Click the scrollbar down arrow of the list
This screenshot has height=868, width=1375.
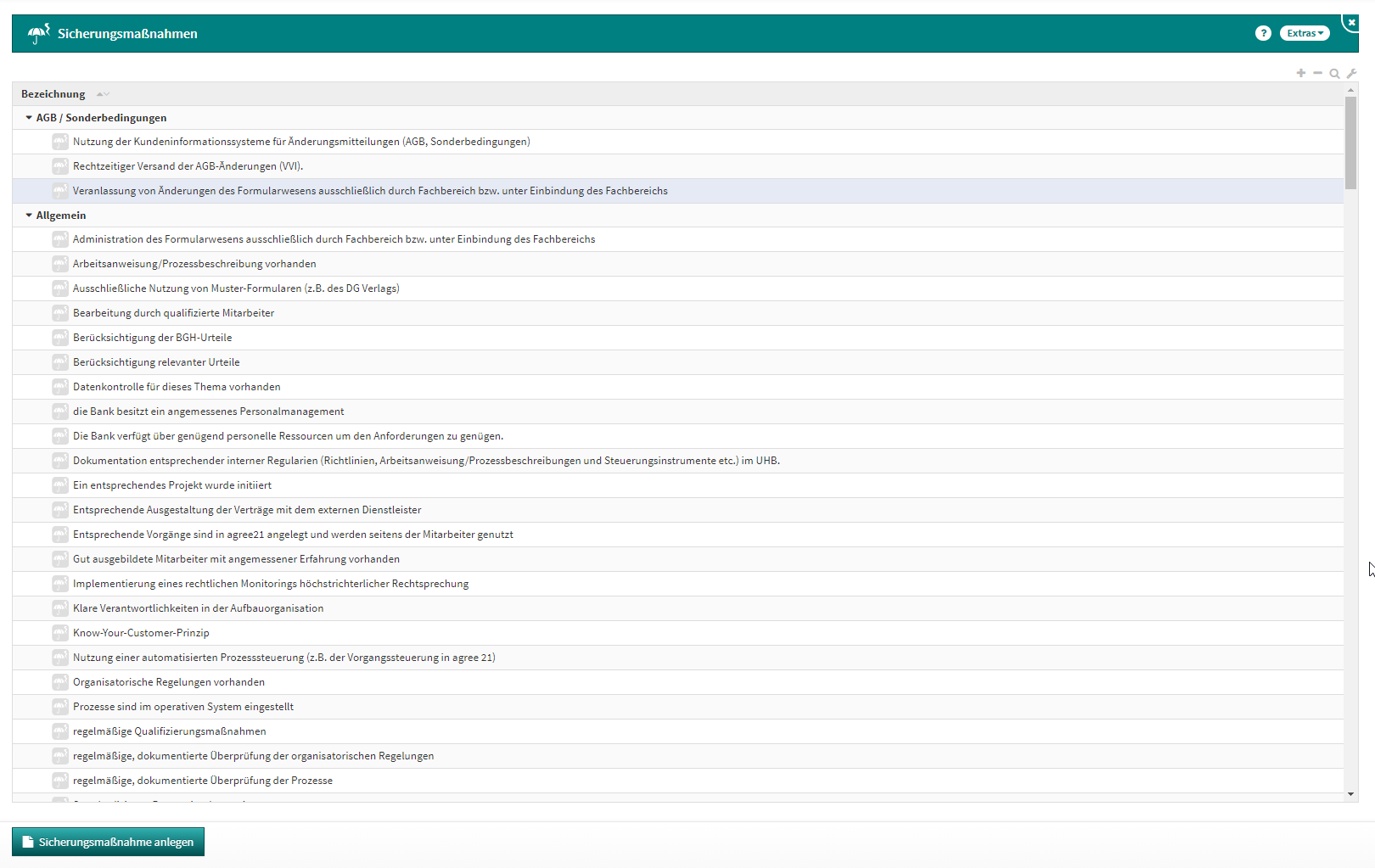[x=1350, y=794]
